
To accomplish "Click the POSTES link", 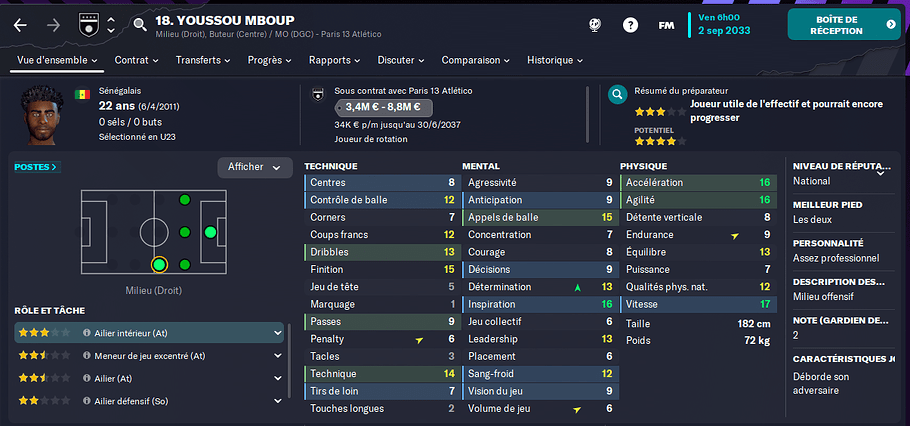I will (x=38, y=167).
